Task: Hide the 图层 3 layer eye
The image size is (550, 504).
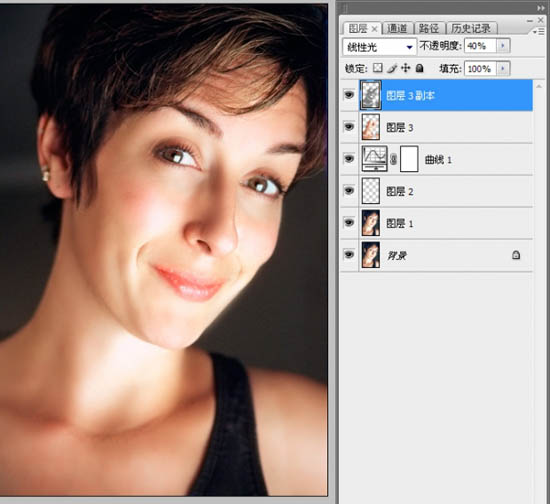Action: pos(349,127)
